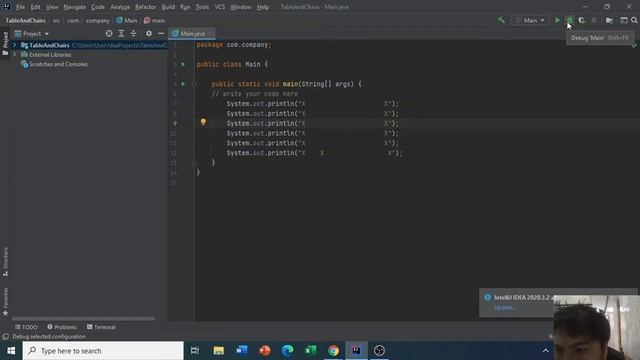The image size is (640, 360).
Task: Open Run Anything window icon in toolbar
Action: click(624, 20)
